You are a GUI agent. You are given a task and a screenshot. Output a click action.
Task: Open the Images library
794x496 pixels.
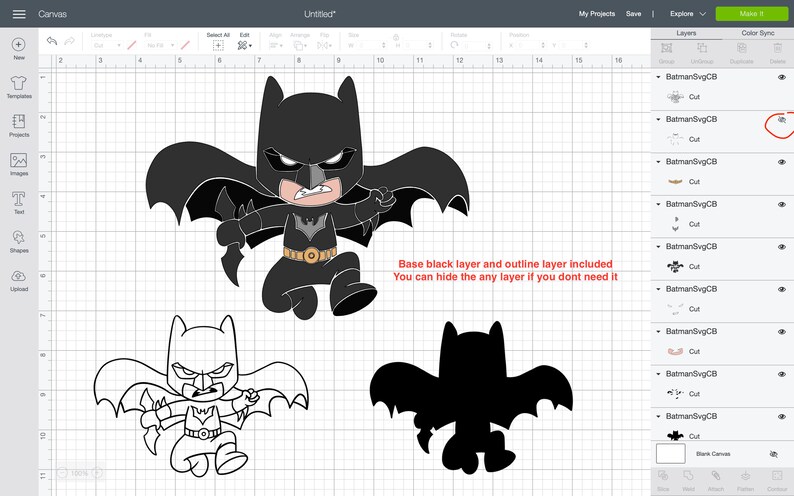click(19, 160)
